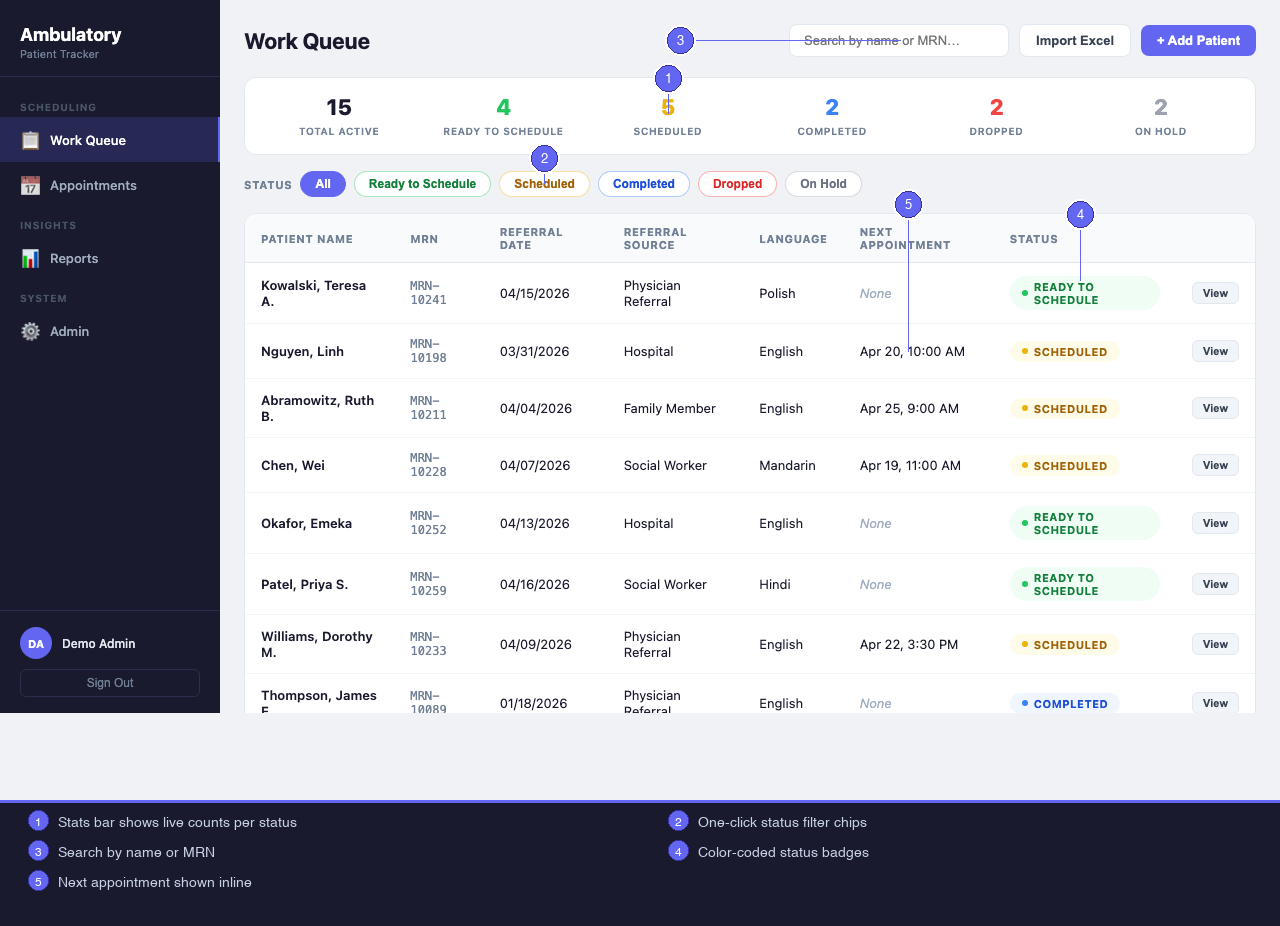
Task: Open Admin via the gear icon
Action: [x=30, y=331]
